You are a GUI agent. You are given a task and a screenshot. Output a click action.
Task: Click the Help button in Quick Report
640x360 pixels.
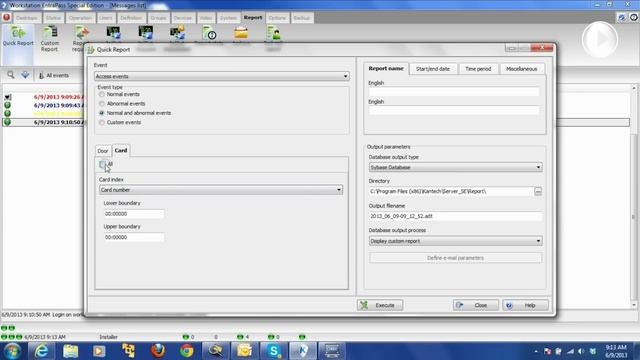(x=525, y=305)
